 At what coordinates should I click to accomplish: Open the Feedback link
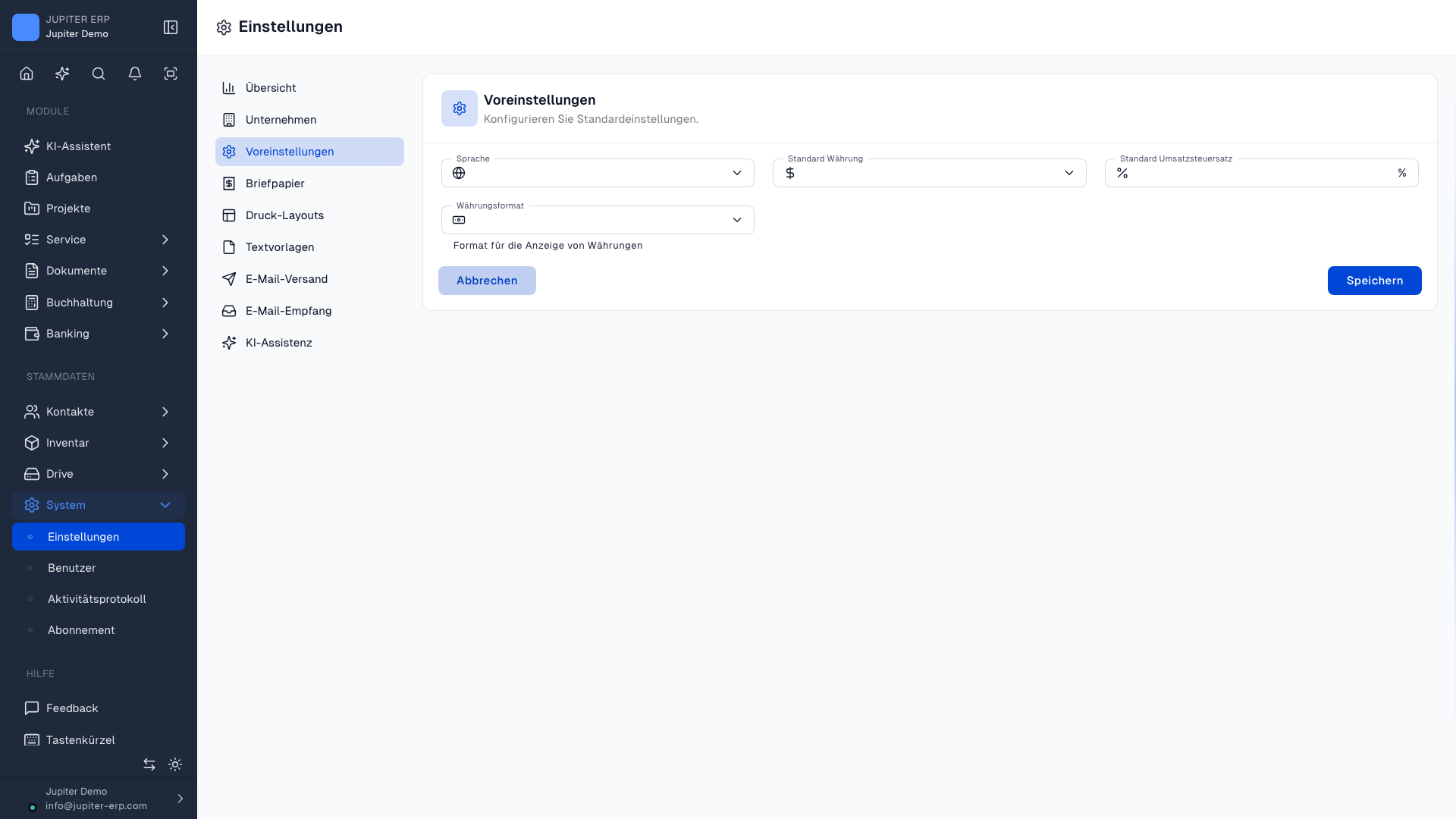point(99,708)
